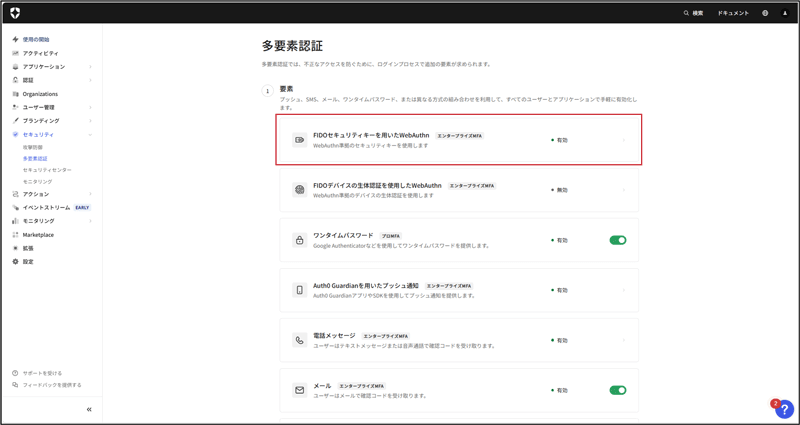Expand the ブランディング menu chevron
The height and width of the screenshot is (425, 800).
pyautogui.click(x=90, y=121)
